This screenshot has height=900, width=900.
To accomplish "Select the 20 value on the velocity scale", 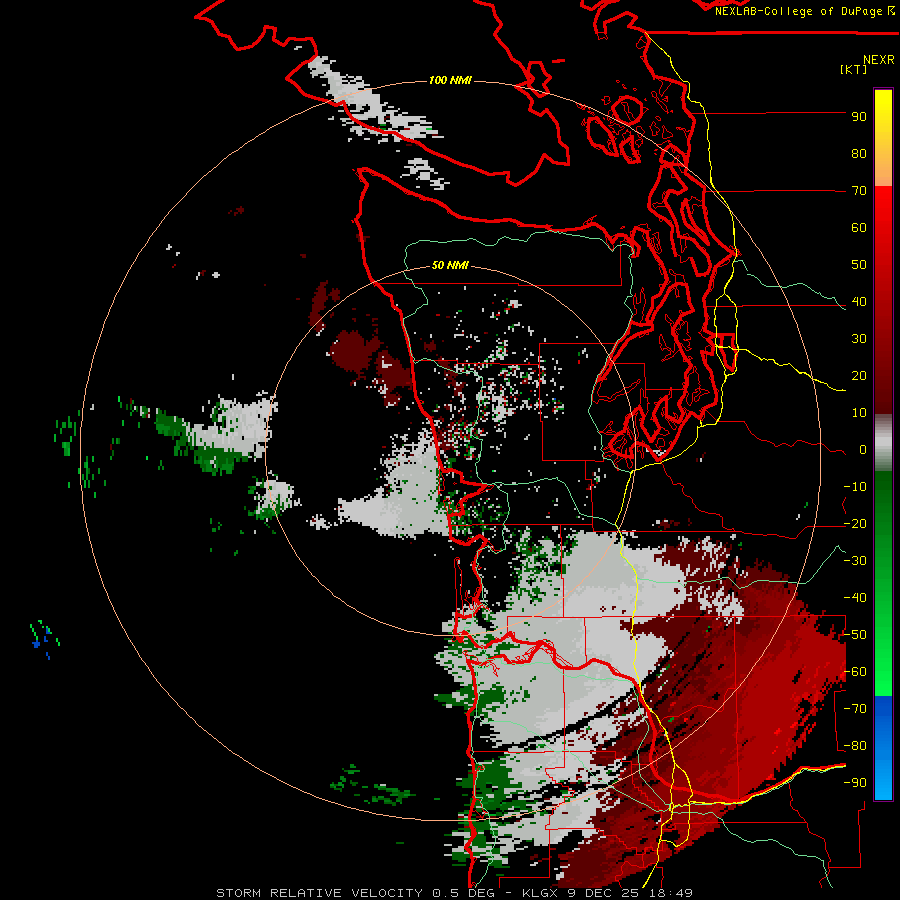I will click(859, 376).
